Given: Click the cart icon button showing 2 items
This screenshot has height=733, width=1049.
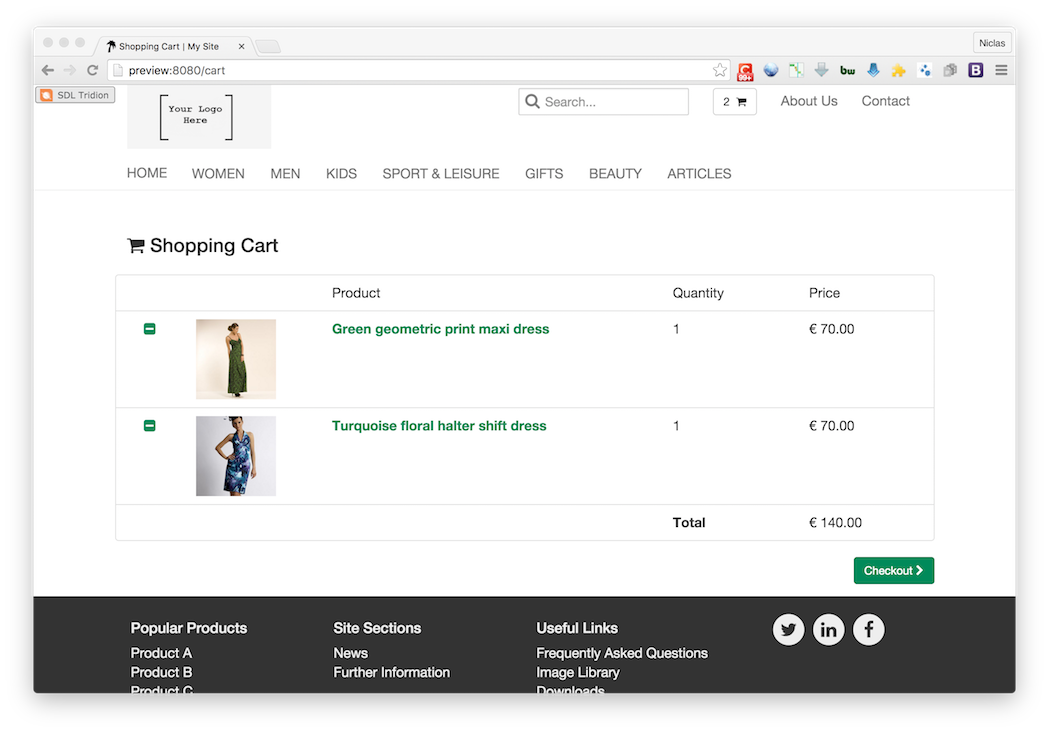Looking at the screenshot, I should [734, 102].
